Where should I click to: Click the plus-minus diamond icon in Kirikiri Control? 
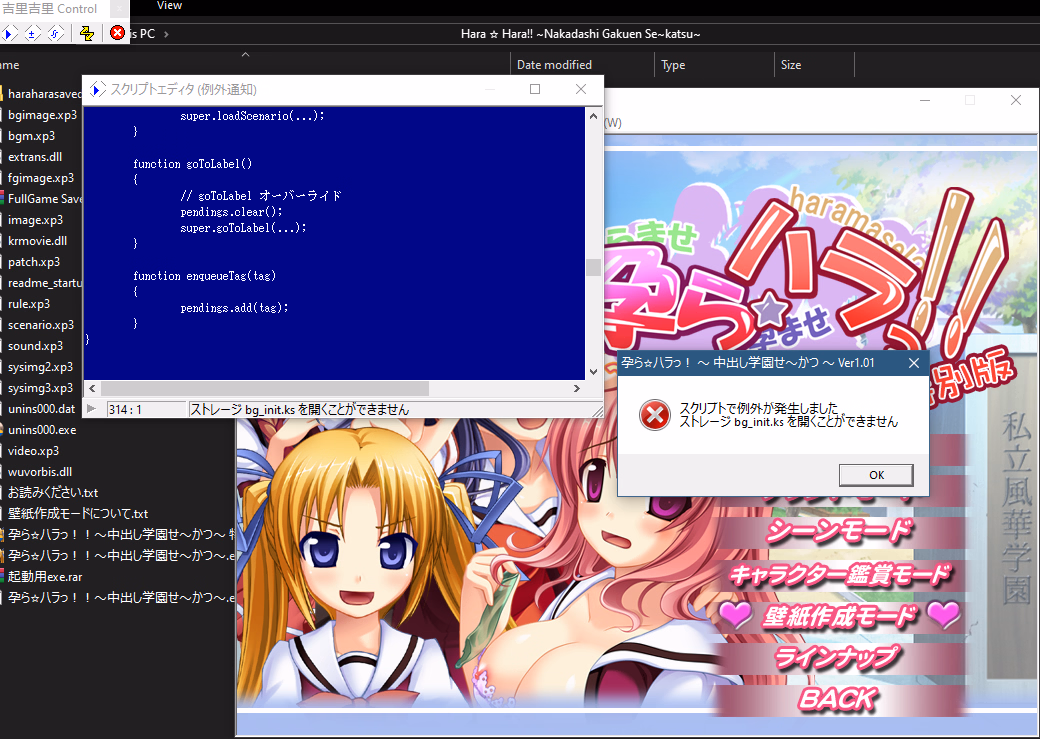coord(32,33)
